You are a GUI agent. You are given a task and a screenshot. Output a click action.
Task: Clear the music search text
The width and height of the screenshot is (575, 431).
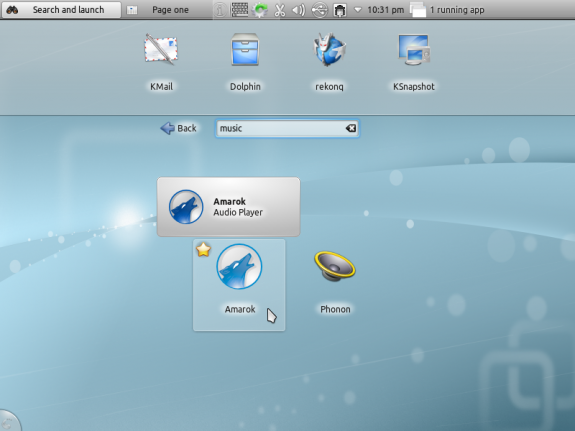pyautogui.click(x=351, y=128)
